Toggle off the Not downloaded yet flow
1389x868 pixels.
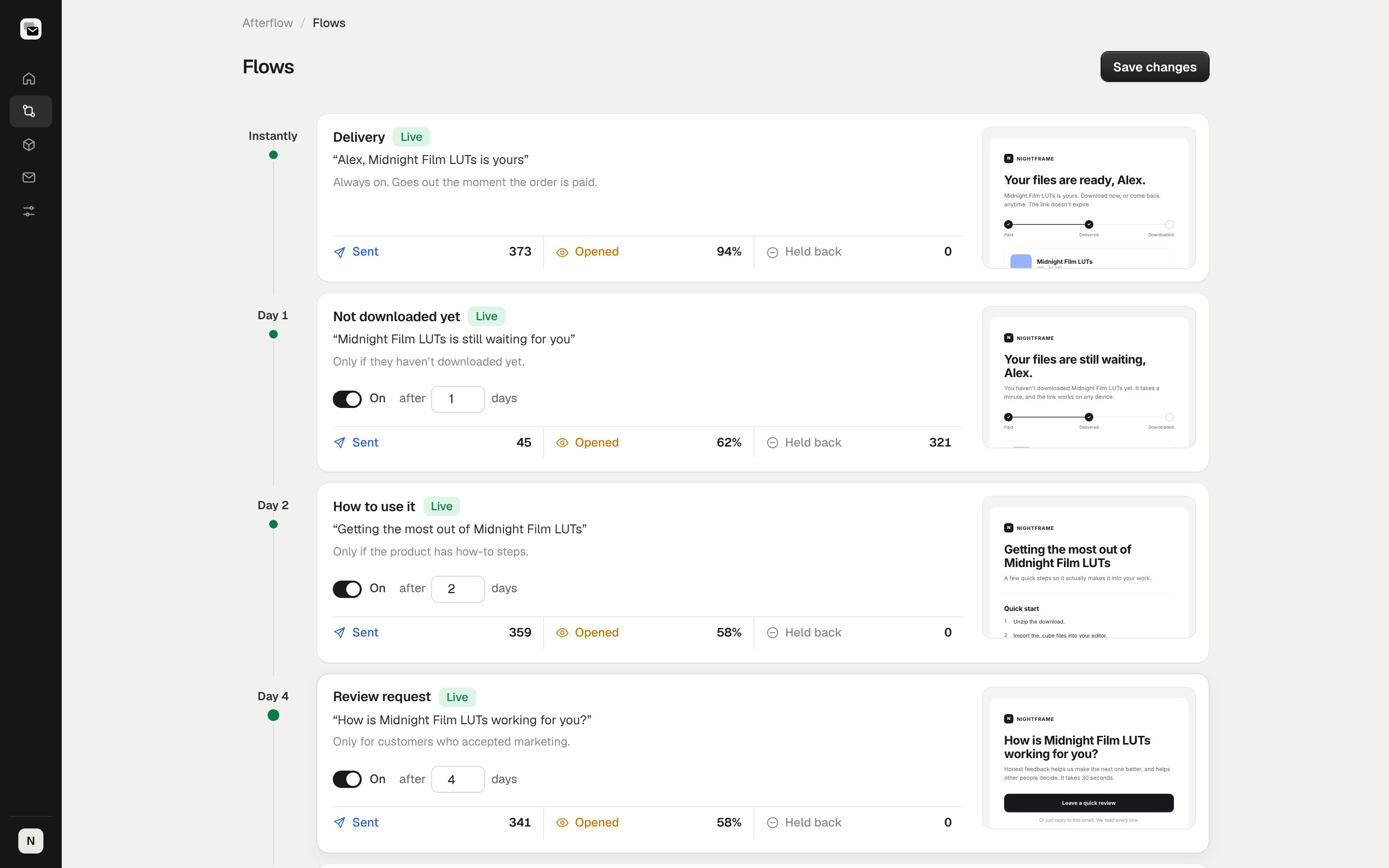point(347,399)
